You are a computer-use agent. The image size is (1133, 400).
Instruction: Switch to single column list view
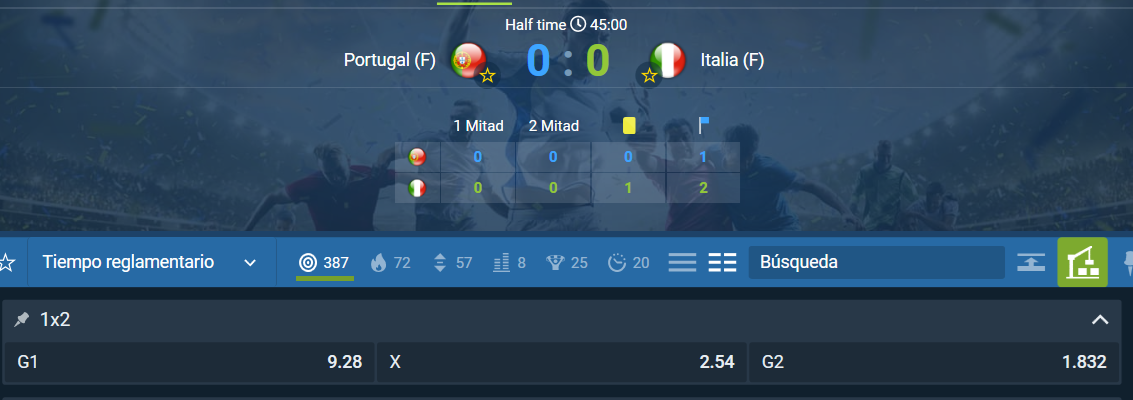tap(682, 262)
